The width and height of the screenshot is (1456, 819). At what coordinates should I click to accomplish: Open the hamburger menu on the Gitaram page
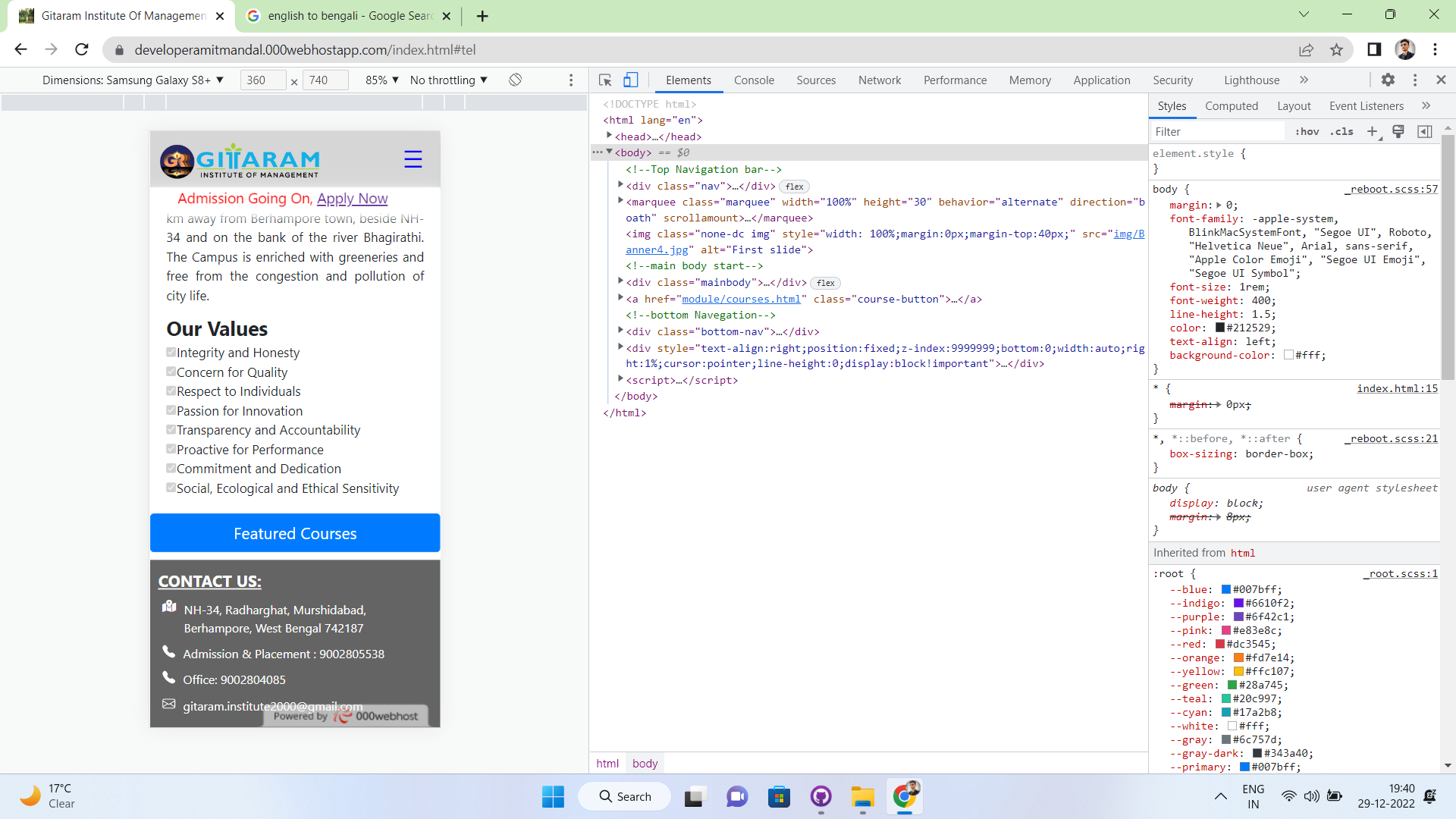click(x=413, y=159)
